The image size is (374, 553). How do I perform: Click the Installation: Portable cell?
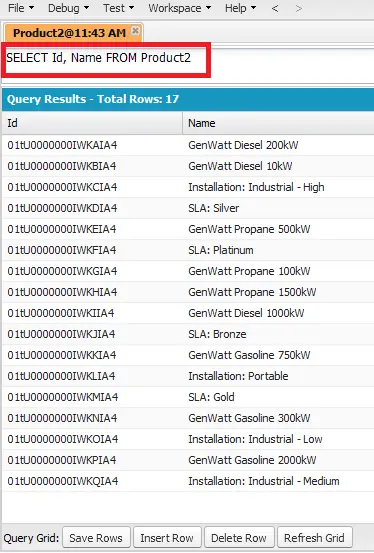tap(278, 376)
